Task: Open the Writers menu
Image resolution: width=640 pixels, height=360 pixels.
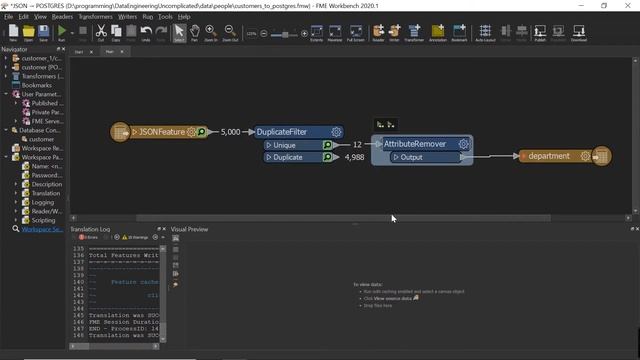Action: [127, 17]
